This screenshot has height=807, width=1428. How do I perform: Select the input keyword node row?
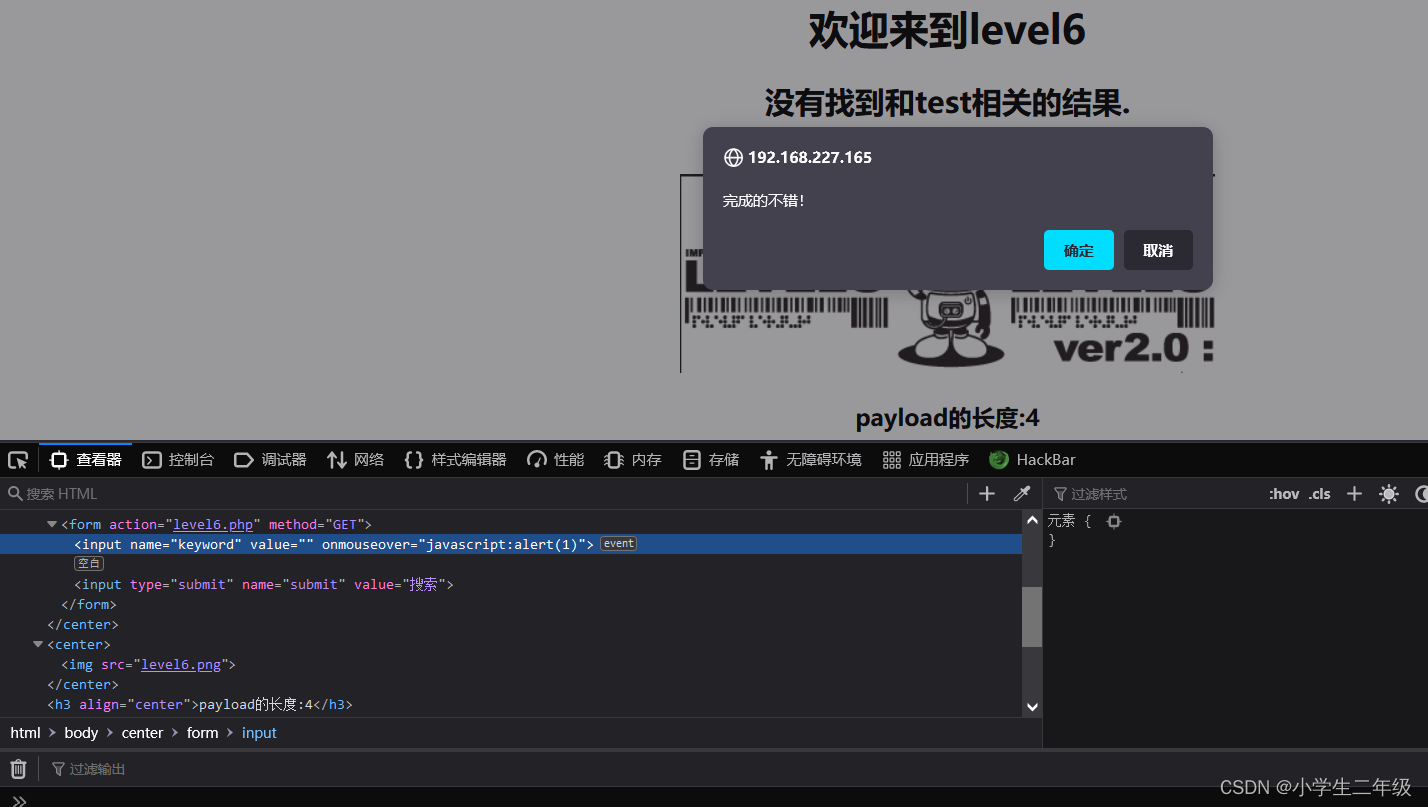coord(511,544)
